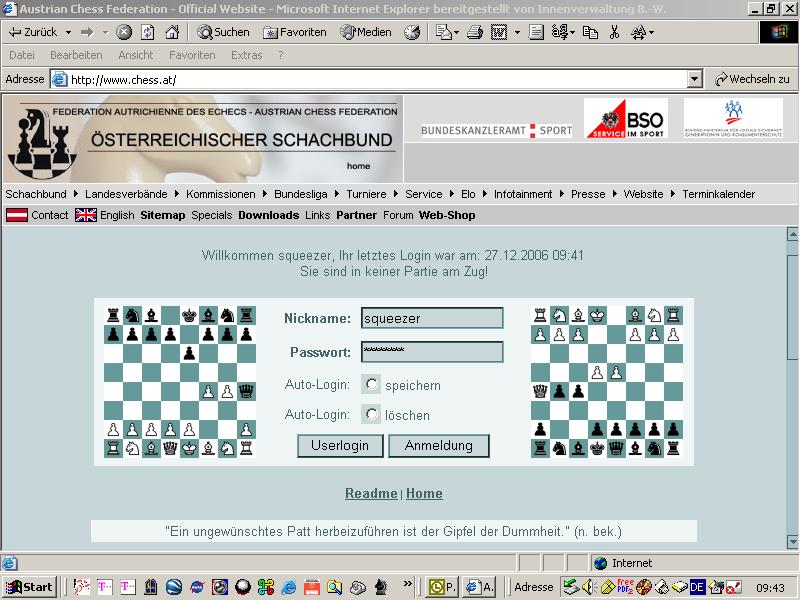
Task: Click the British flag icon for English
Action: click(86, 215)
